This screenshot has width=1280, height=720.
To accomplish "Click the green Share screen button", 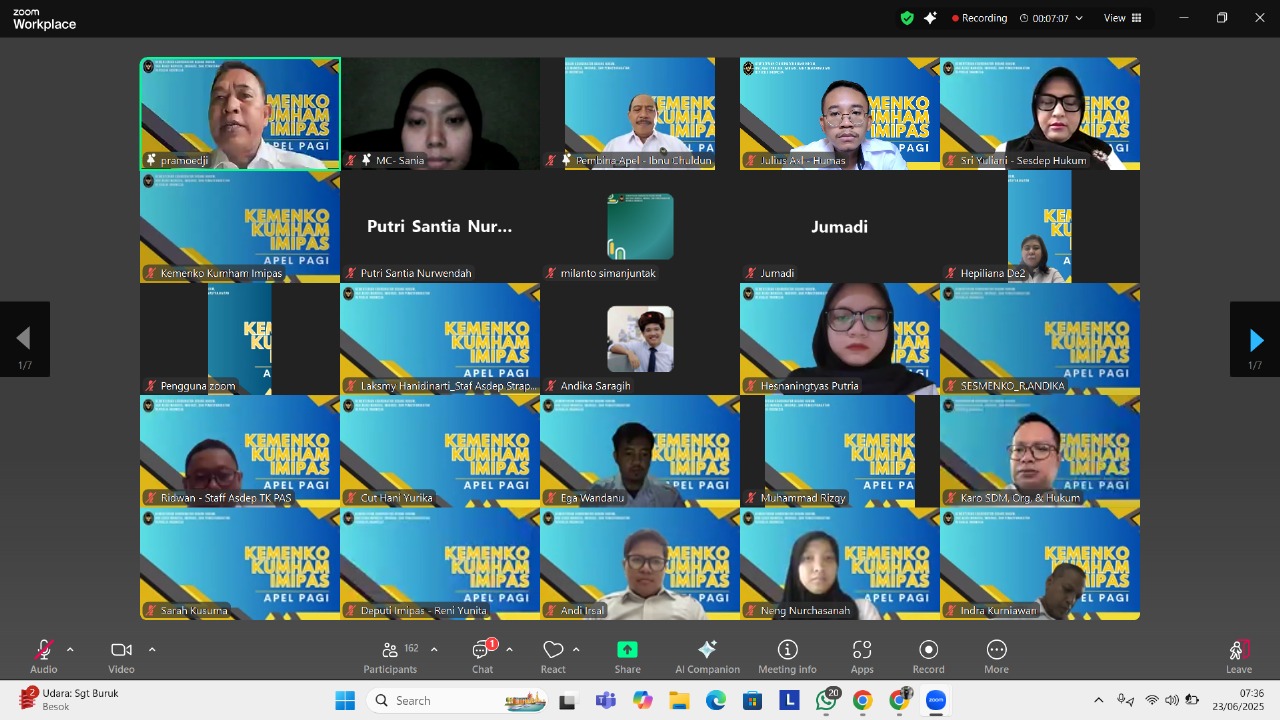I will 627,656.
